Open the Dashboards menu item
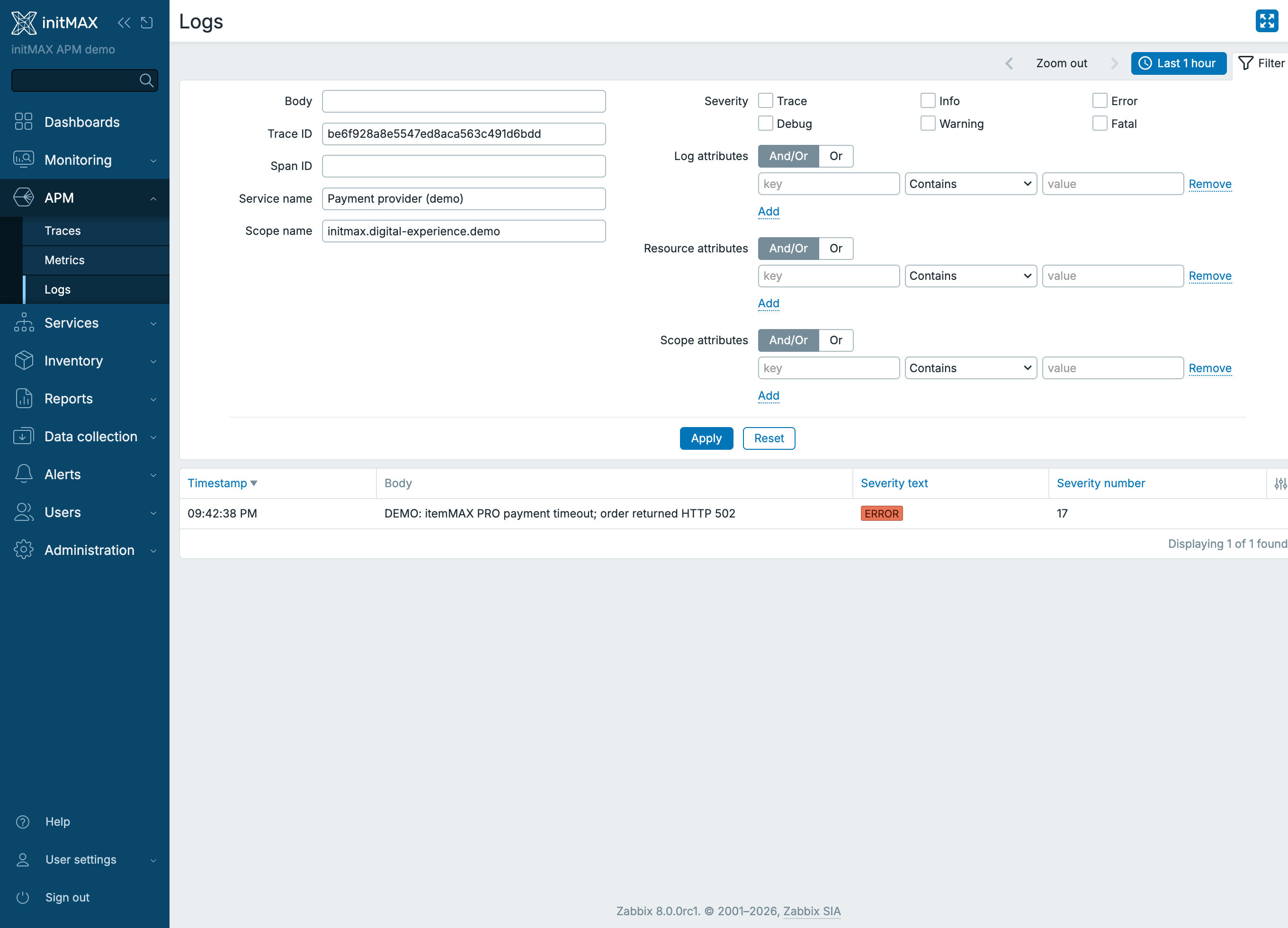 (85, 122)
